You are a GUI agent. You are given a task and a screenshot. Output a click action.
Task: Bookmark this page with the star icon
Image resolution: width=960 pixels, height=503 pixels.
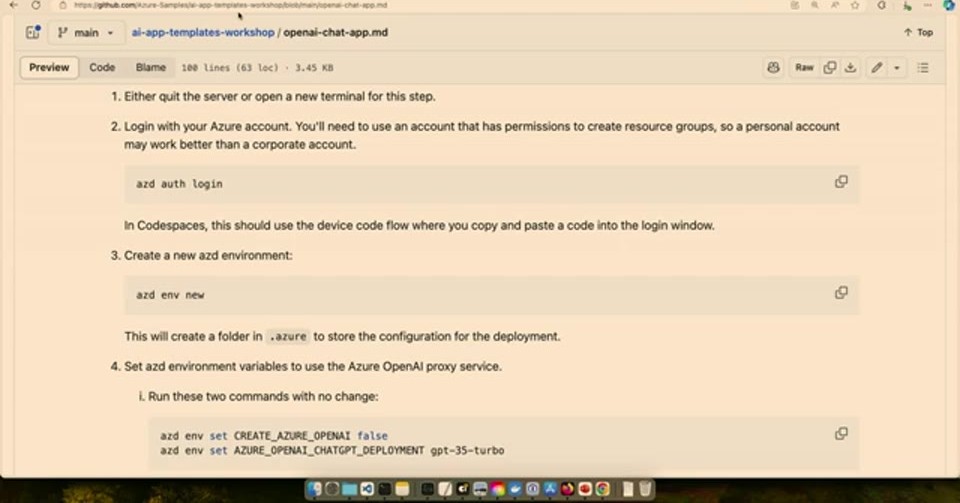(855, 5)
